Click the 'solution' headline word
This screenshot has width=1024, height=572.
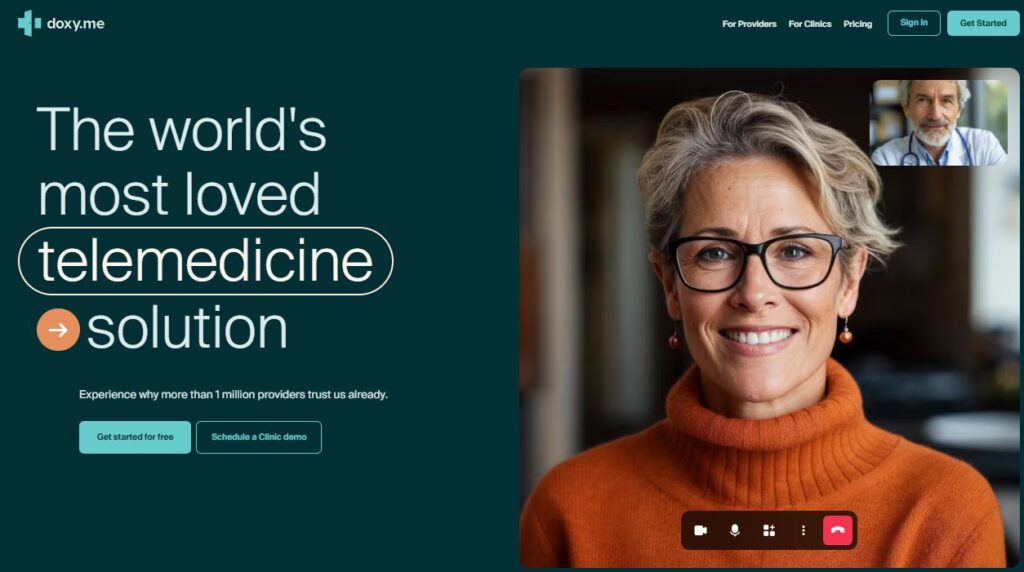pos(187,328)
